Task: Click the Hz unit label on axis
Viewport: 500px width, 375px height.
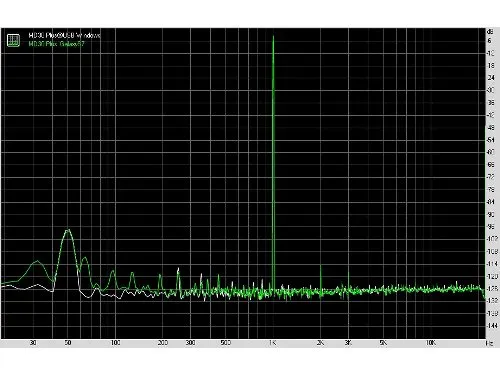Action: pyautogui.click(x=490, y=343)
